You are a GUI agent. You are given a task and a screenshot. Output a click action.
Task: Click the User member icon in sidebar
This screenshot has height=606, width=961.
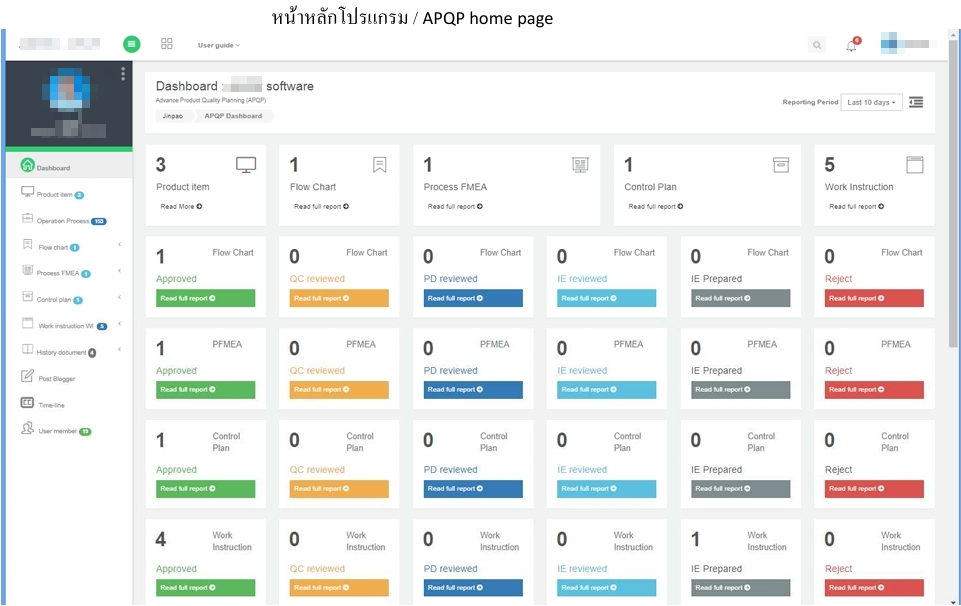point(28,429)
